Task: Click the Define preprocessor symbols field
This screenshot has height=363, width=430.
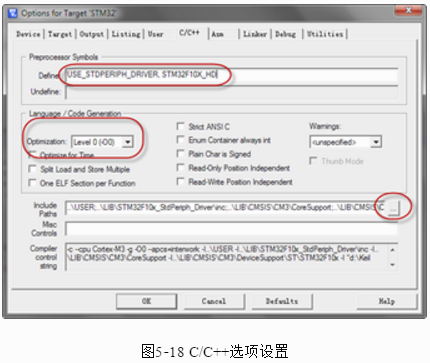Action: pos(232,75)
